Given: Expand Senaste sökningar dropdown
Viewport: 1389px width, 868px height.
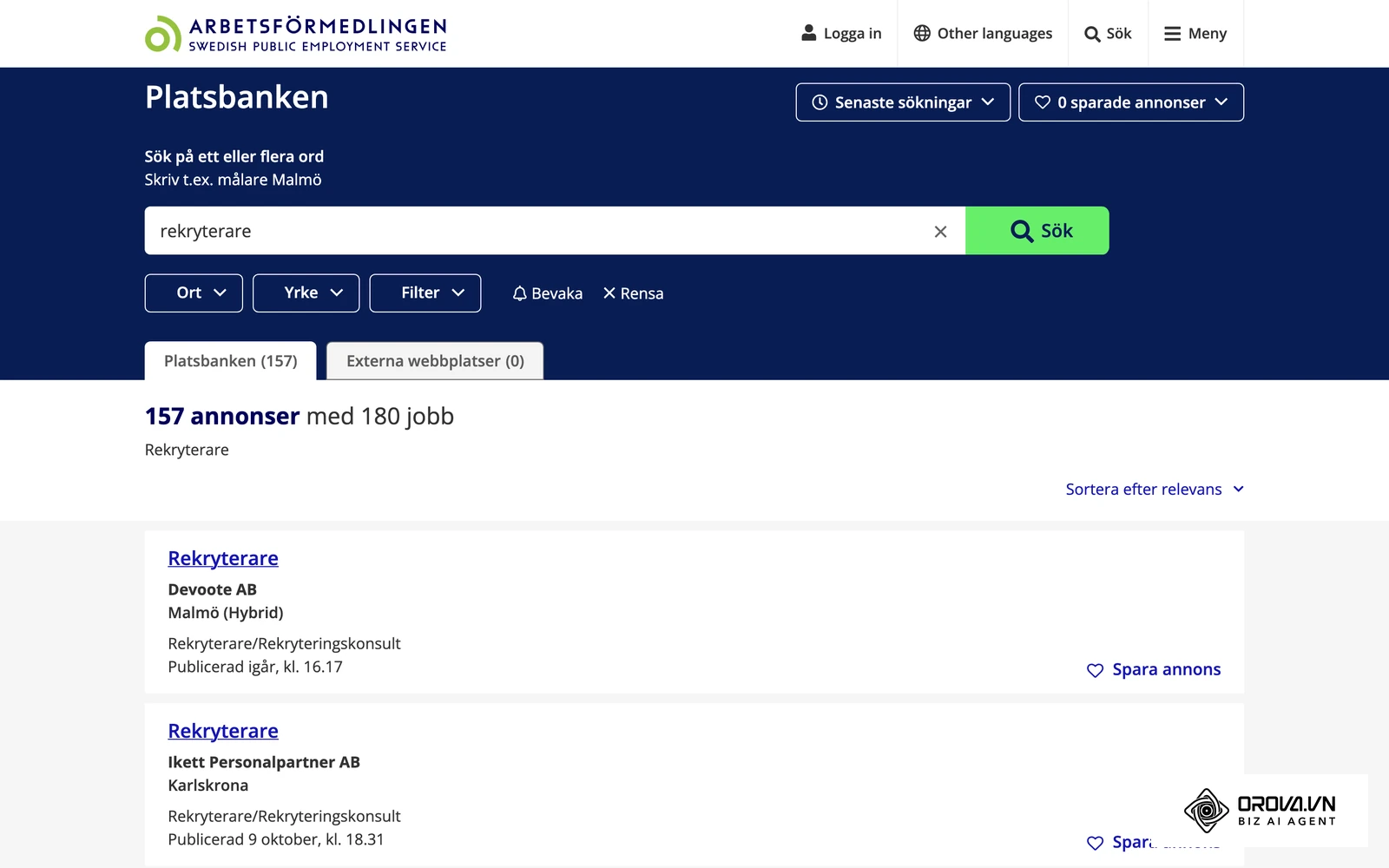Looking at the screenshot, I should [903, 102].
